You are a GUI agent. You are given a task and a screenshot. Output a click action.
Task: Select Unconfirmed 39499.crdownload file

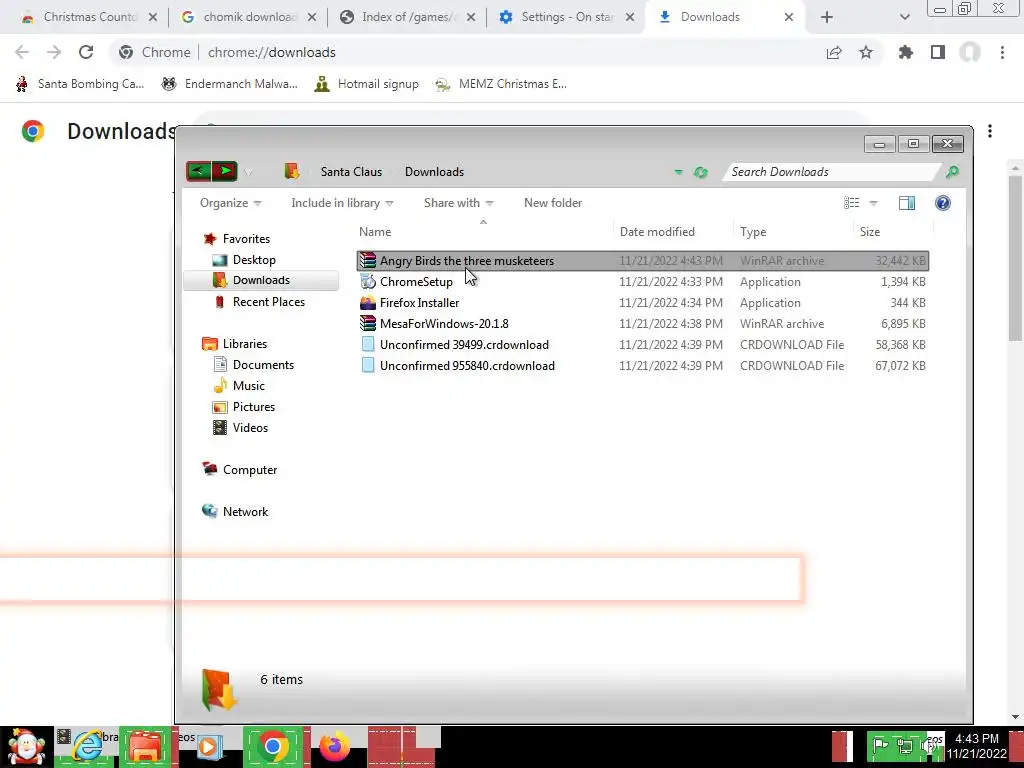click(643, 344)
